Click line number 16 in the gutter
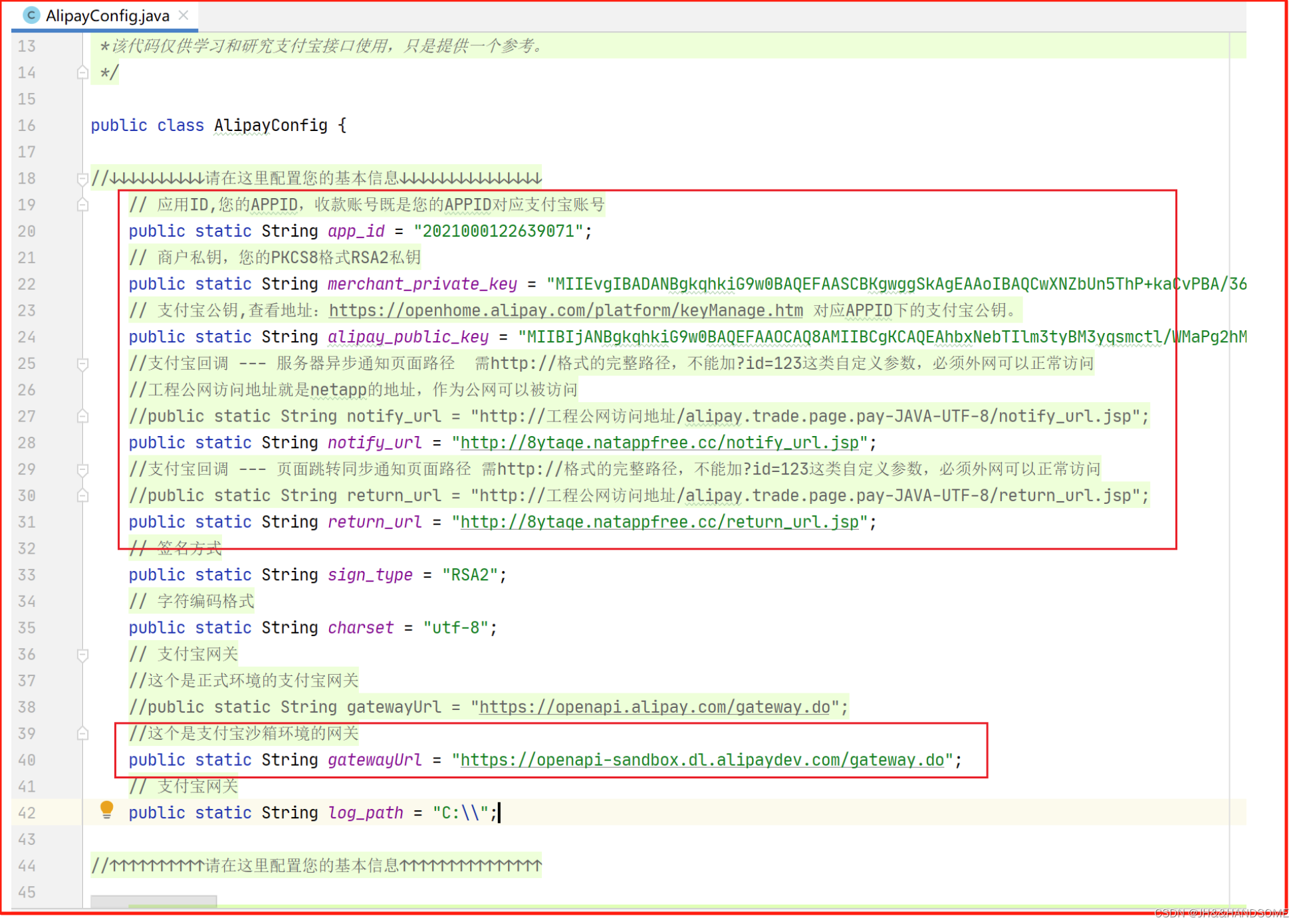This screenshot has width=1299, height=924. [x=27, y=126]
